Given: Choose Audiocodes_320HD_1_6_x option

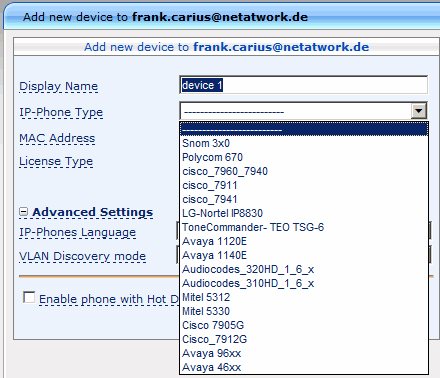Looking at the screenshot, I should [x=304, y=269].
